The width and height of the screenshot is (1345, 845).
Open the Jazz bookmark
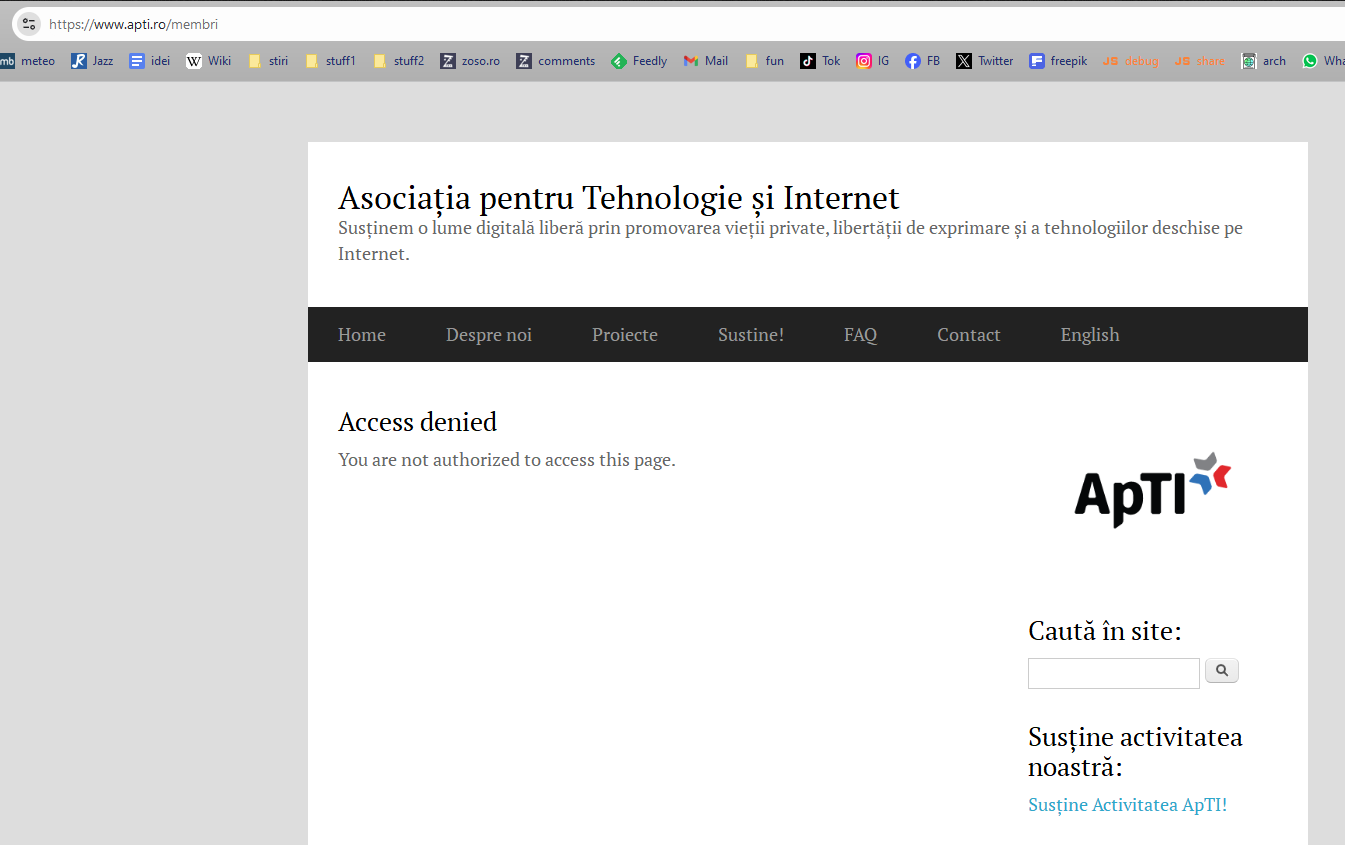(92, 61)
